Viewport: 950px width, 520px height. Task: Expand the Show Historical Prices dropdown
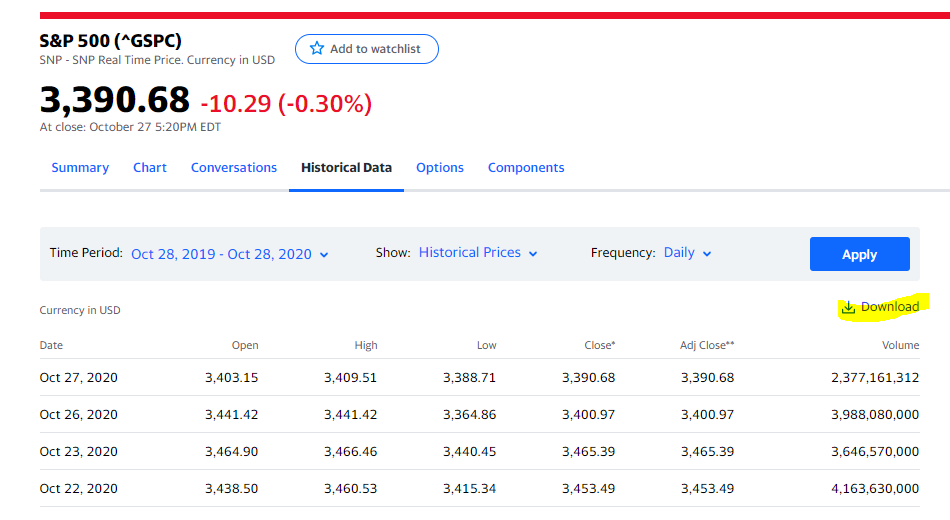click(478, 253)
